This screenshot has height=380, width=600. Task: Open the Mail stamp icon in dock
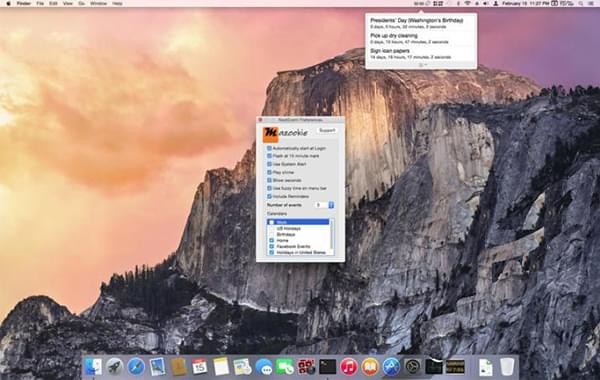pos(157,367)
